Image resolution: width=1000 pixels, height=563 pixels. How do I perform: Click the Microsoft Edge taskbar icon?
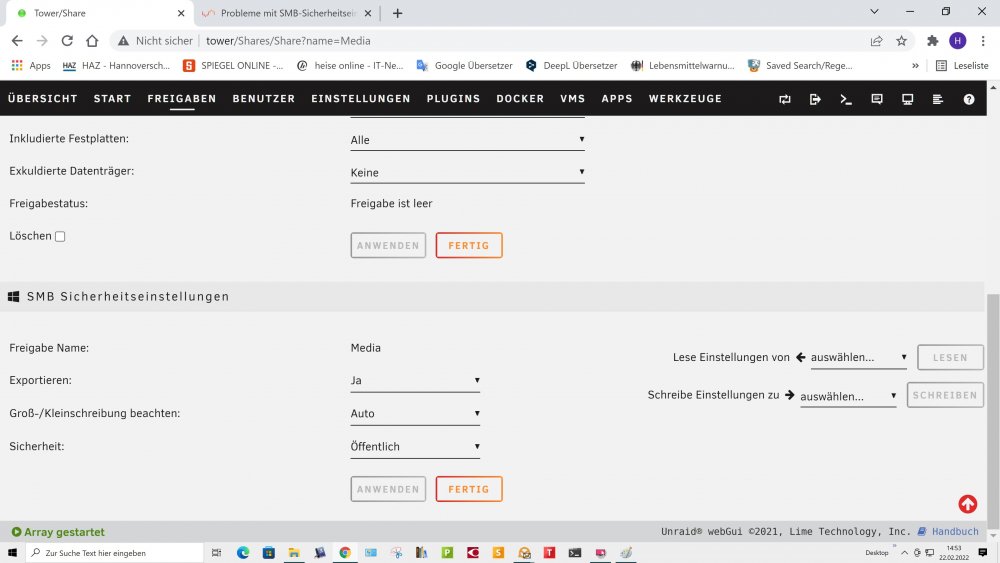(x=243, y=553)
